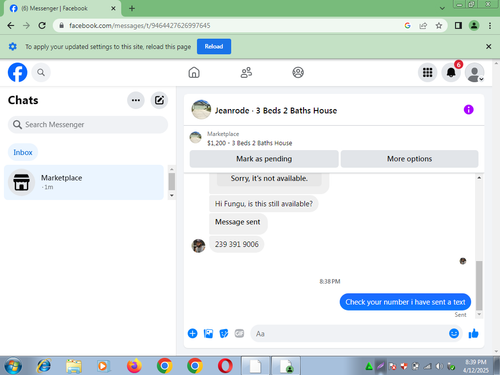This screenshot has width=500, height=375.
Task: Send a thumbs-up like
Action: coord(473,333)
